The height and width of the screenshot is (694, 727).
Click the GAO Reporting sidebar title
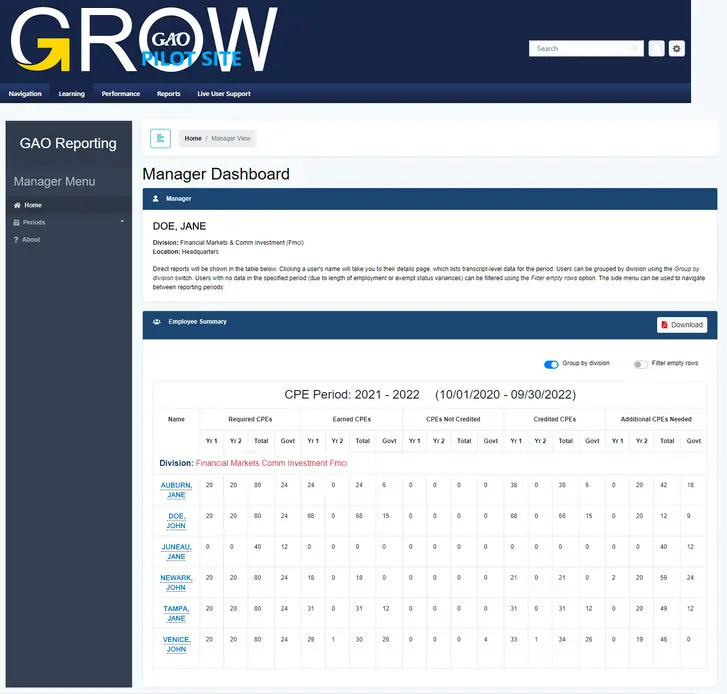pos(68,143)
